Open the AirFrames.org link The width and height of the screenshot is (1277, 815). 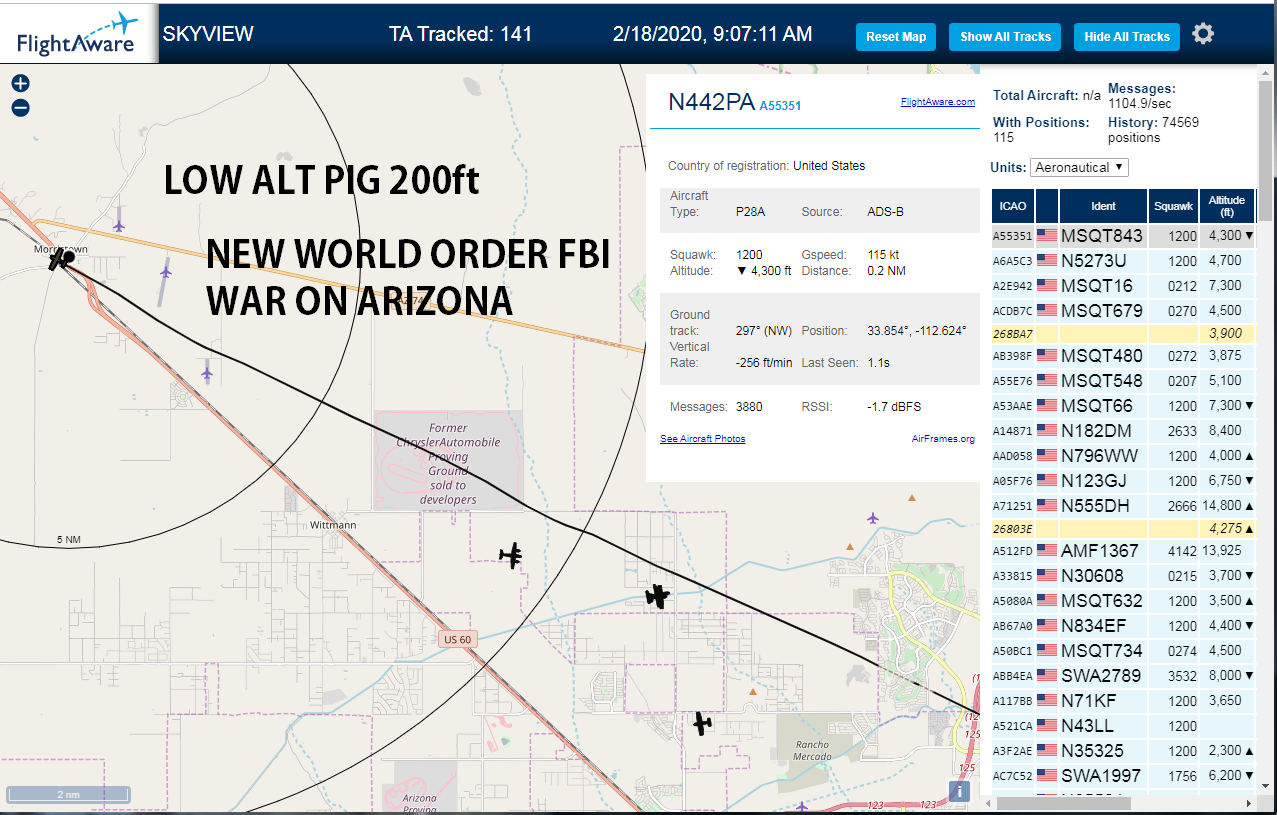(x=943, y=439)
